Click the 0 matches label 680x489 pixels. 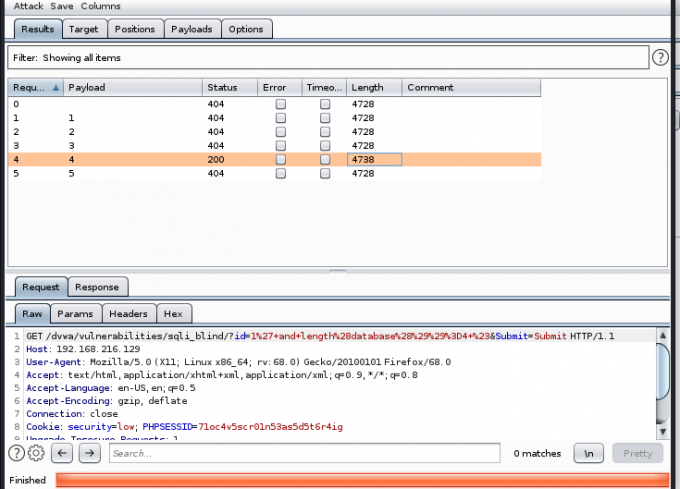click(x=537, y=453)
